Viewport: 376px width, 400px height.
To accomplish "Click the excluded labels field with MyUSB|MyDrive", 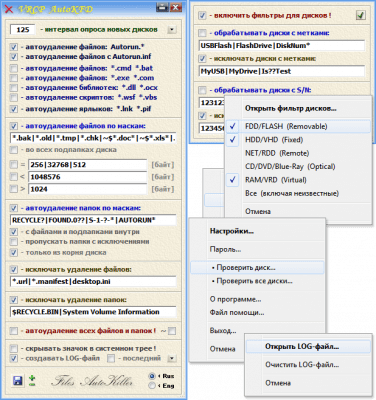I will click(x=282, y=71).
